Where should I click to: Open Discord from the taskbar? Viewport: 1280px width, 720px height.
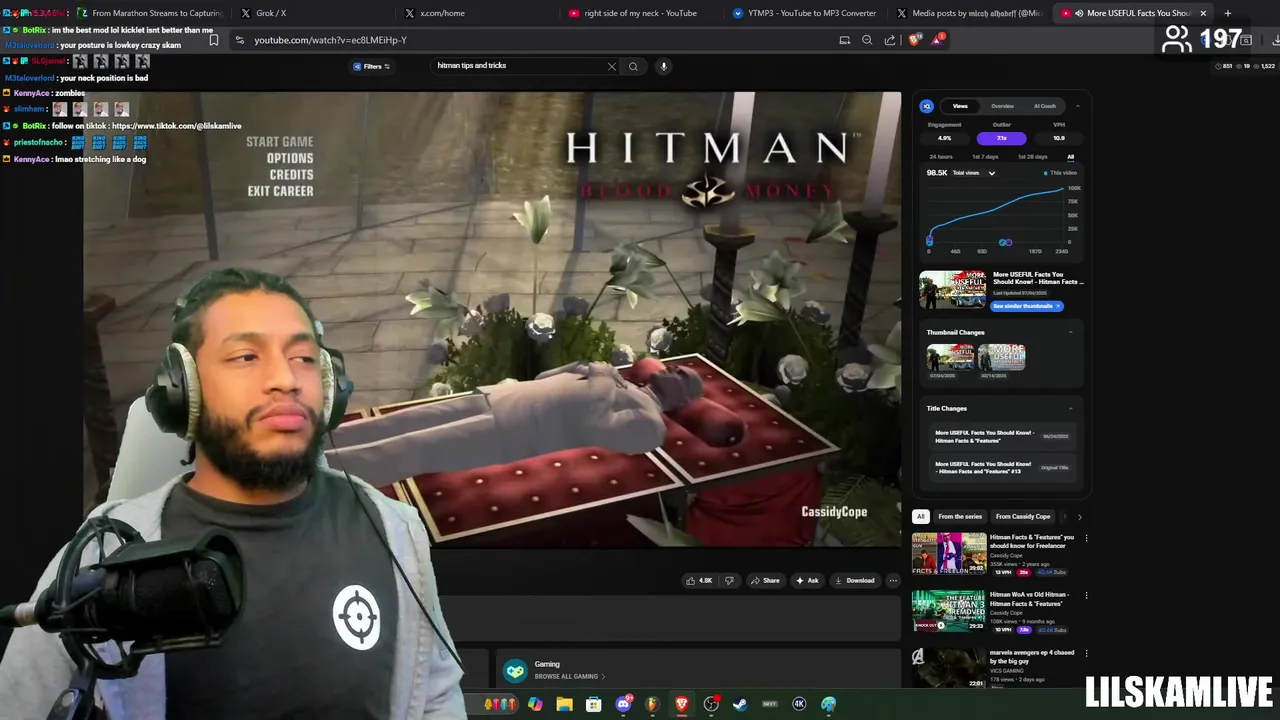click(x=624, y=704)
